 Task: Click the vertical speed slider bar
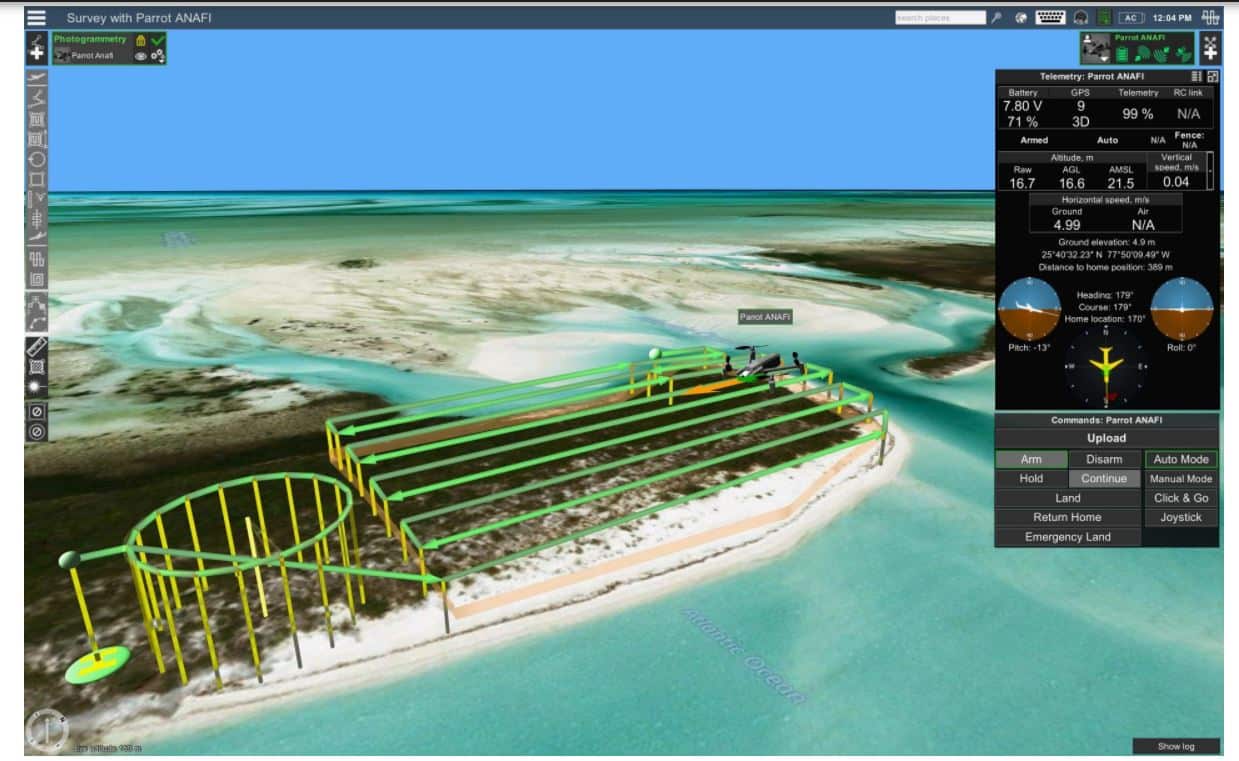(x=1211, y=171)
